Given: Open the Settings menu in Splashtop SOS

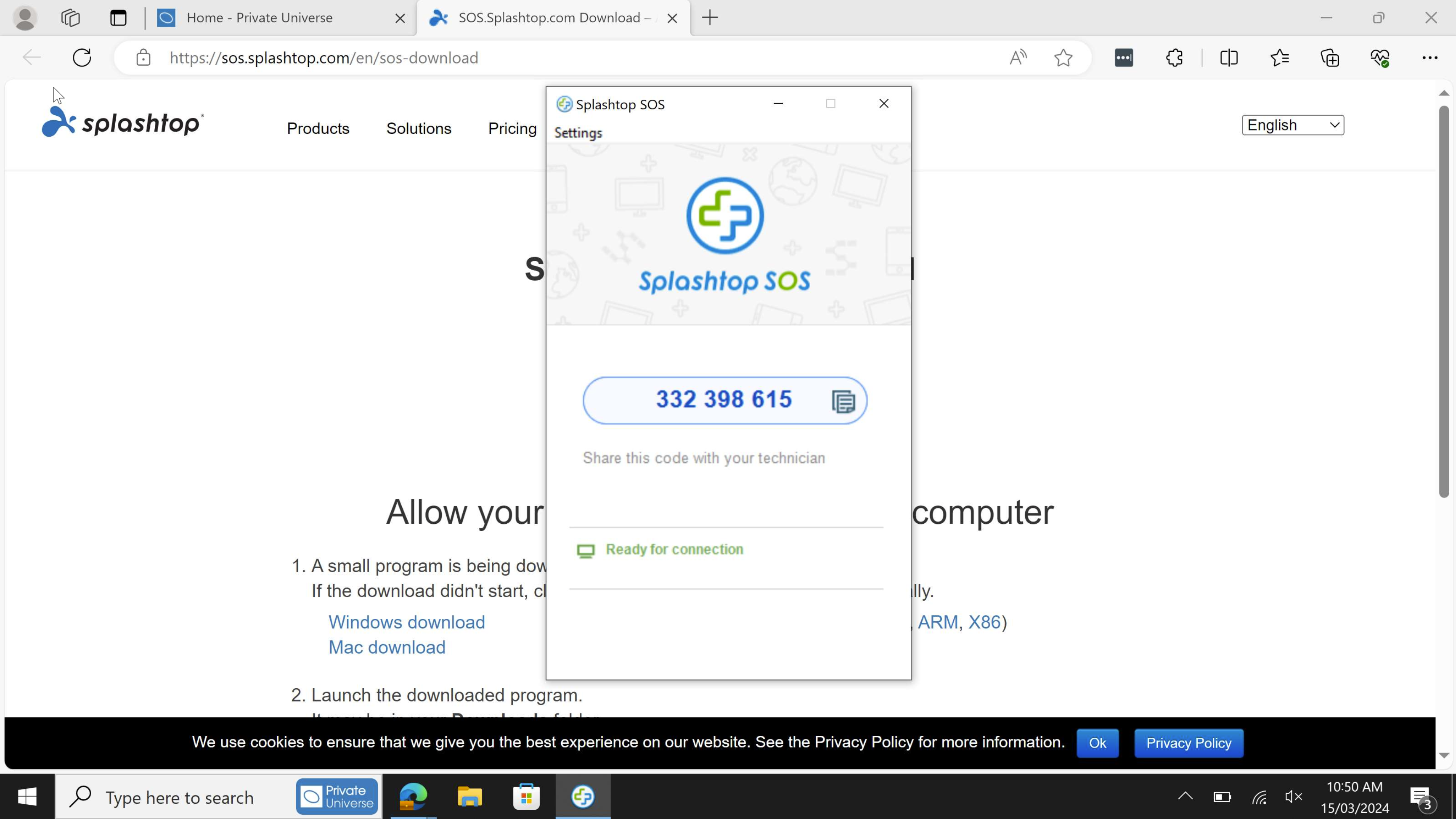Looking at the screenshot, I should point(578,133).
